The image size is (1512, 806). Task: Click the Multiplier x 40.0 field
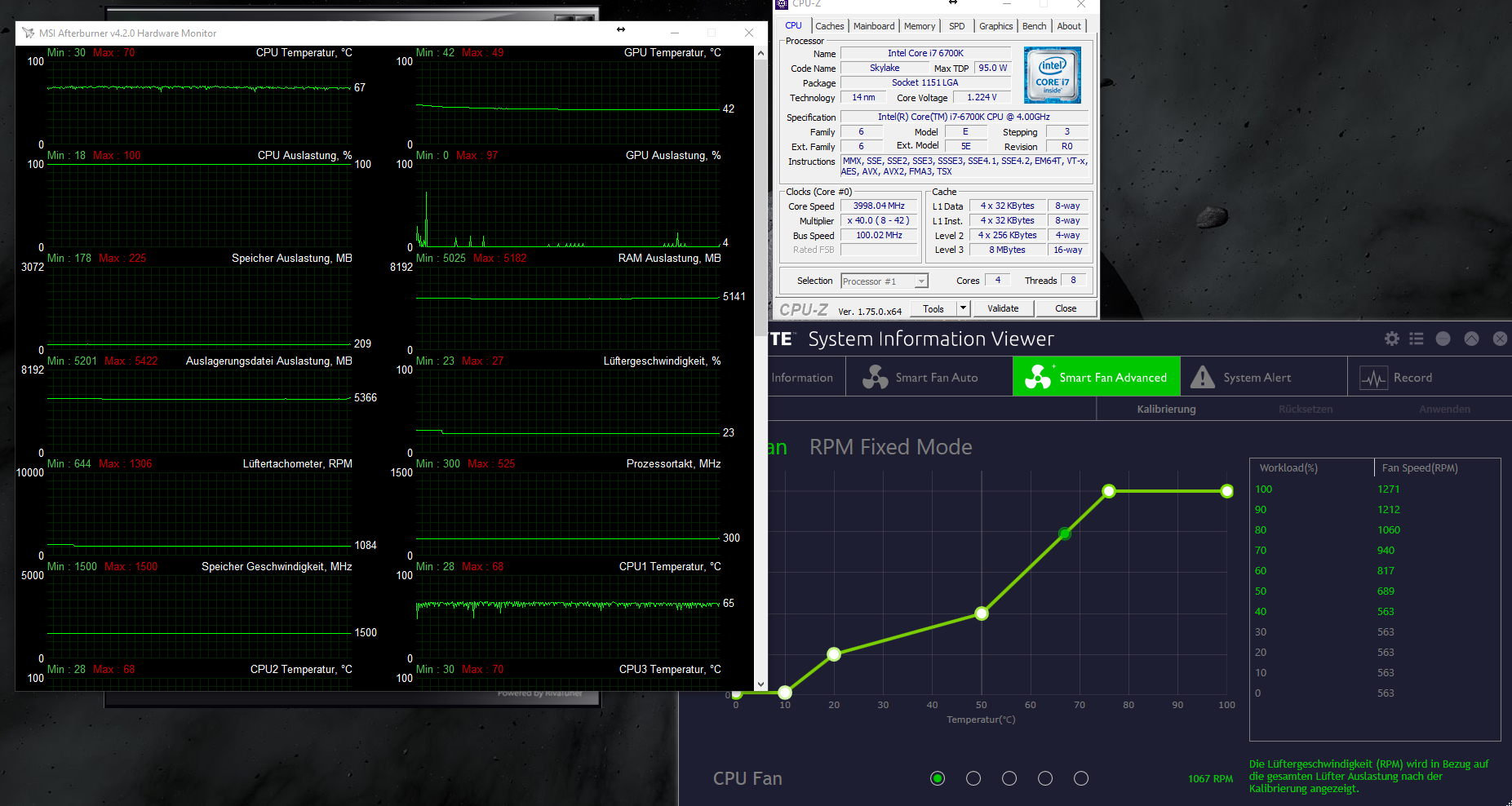click(x=879, y=221)
